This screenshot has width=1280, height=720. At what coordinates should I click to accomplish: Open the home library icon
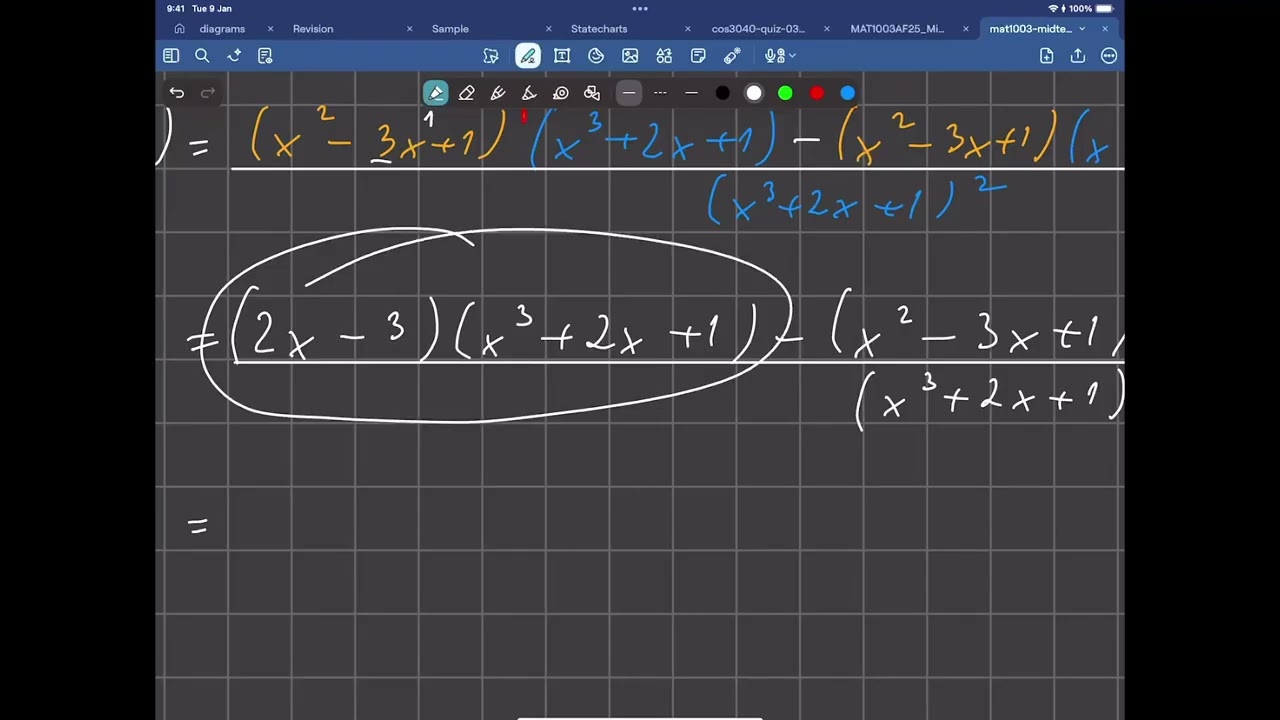coord(179,29)
